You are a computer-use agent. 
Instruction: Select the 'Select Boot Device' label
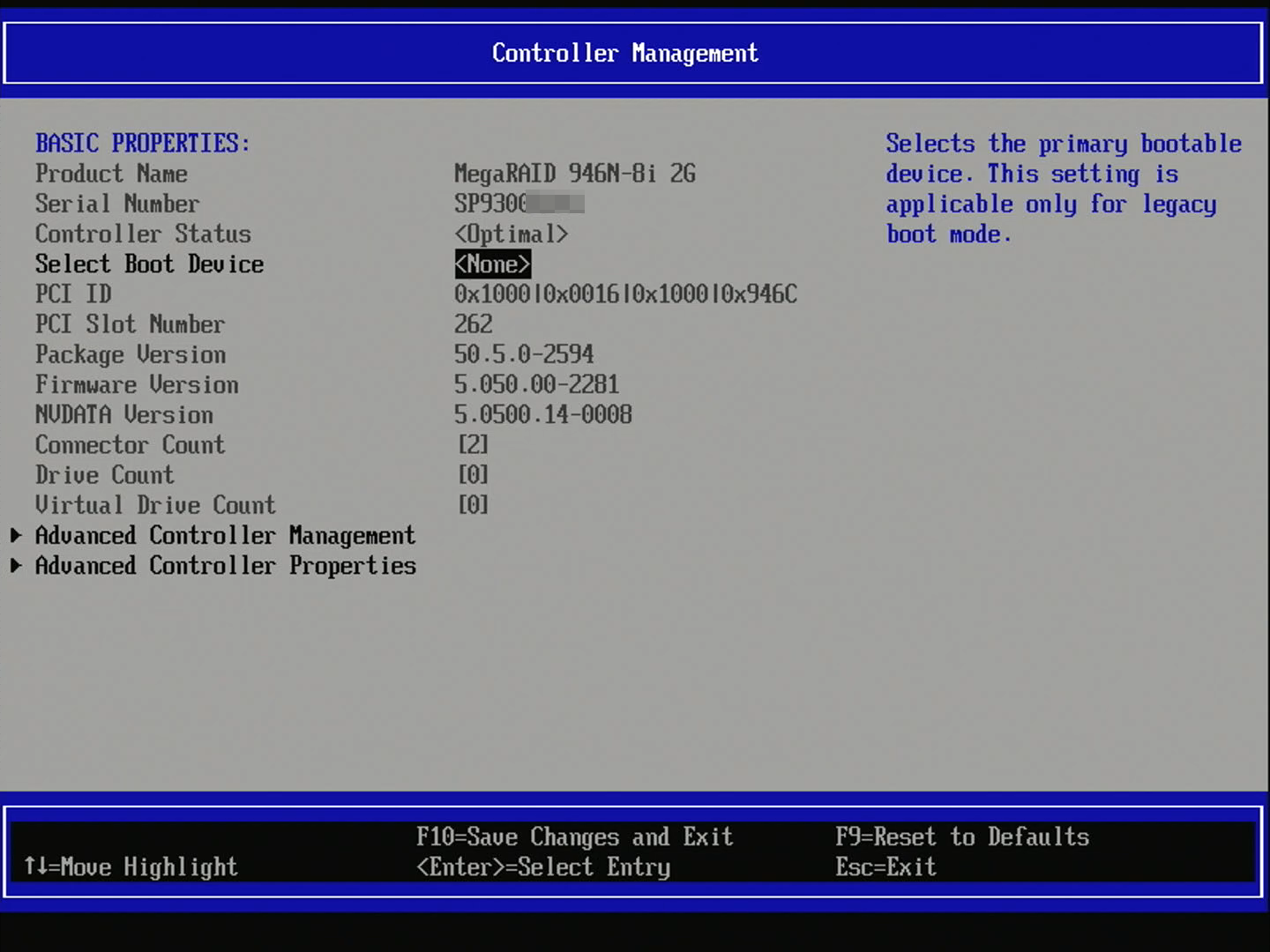point(150,264)
